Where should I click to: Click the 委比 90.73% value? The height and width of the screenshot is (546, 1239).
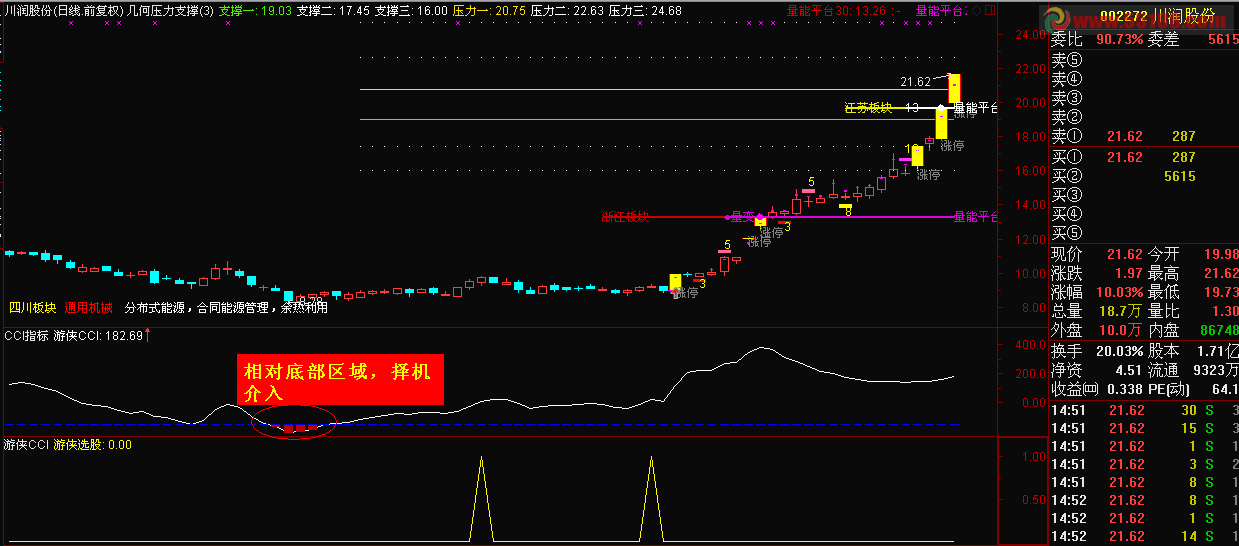(x=1119, y=40)
